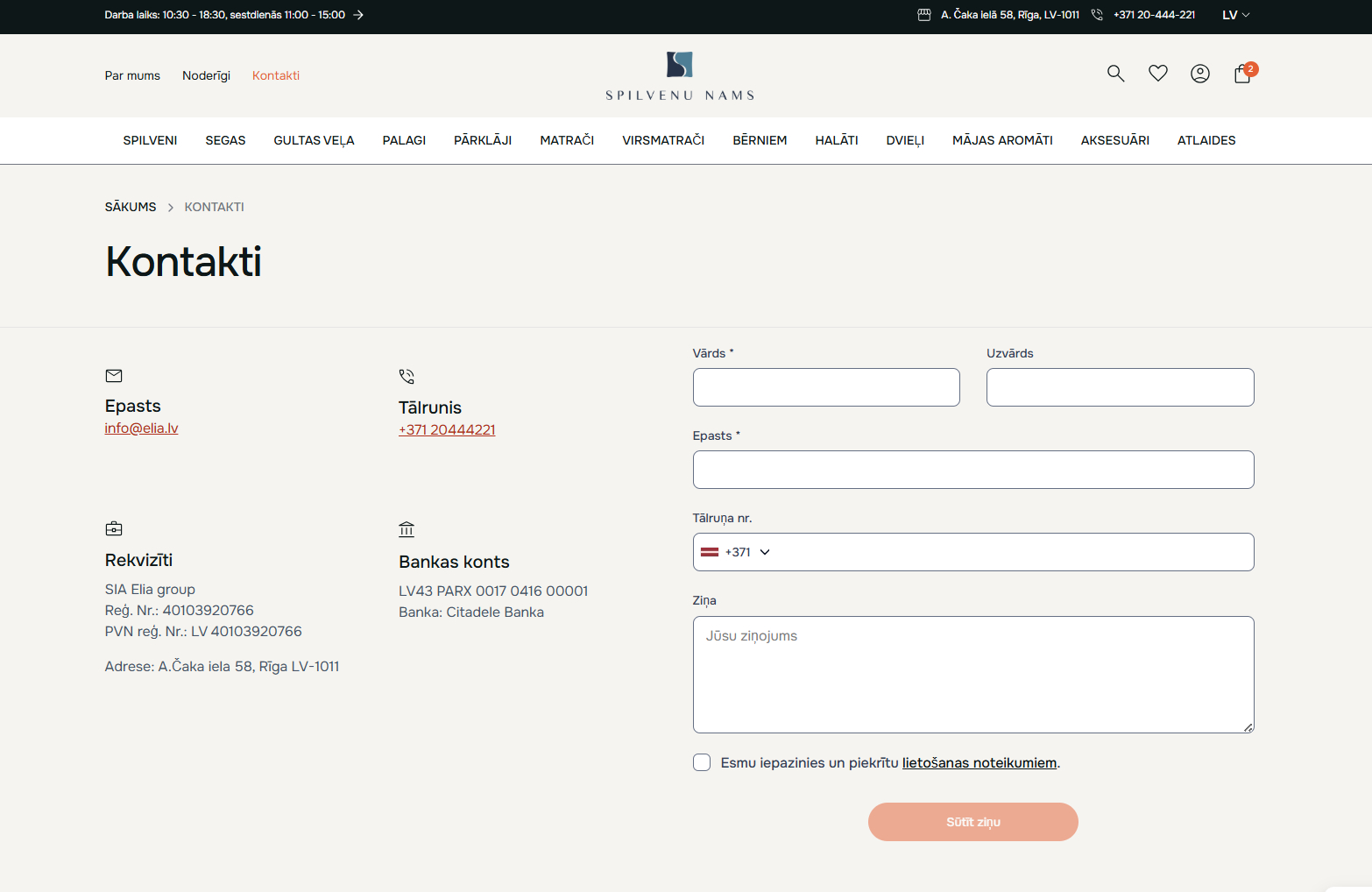1372x892 pixels.
Task: Click the info@elia.lv email link
Action: [141, 428]
